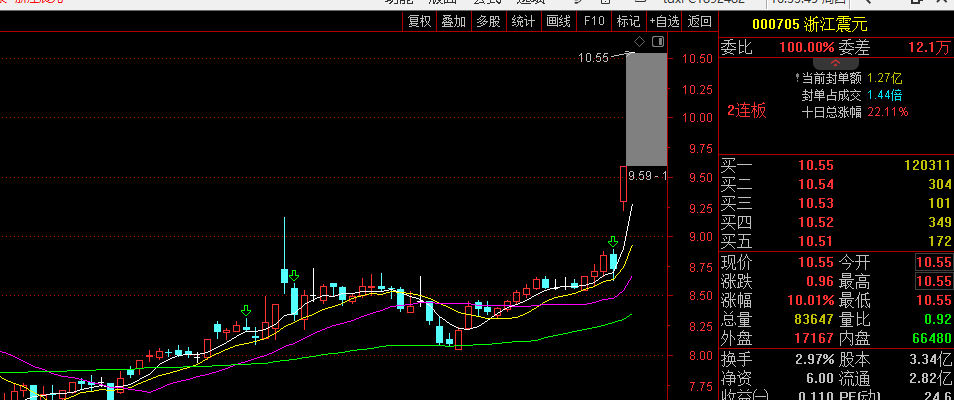Click the boxed 今开 value 10.55

coord(933,263)
